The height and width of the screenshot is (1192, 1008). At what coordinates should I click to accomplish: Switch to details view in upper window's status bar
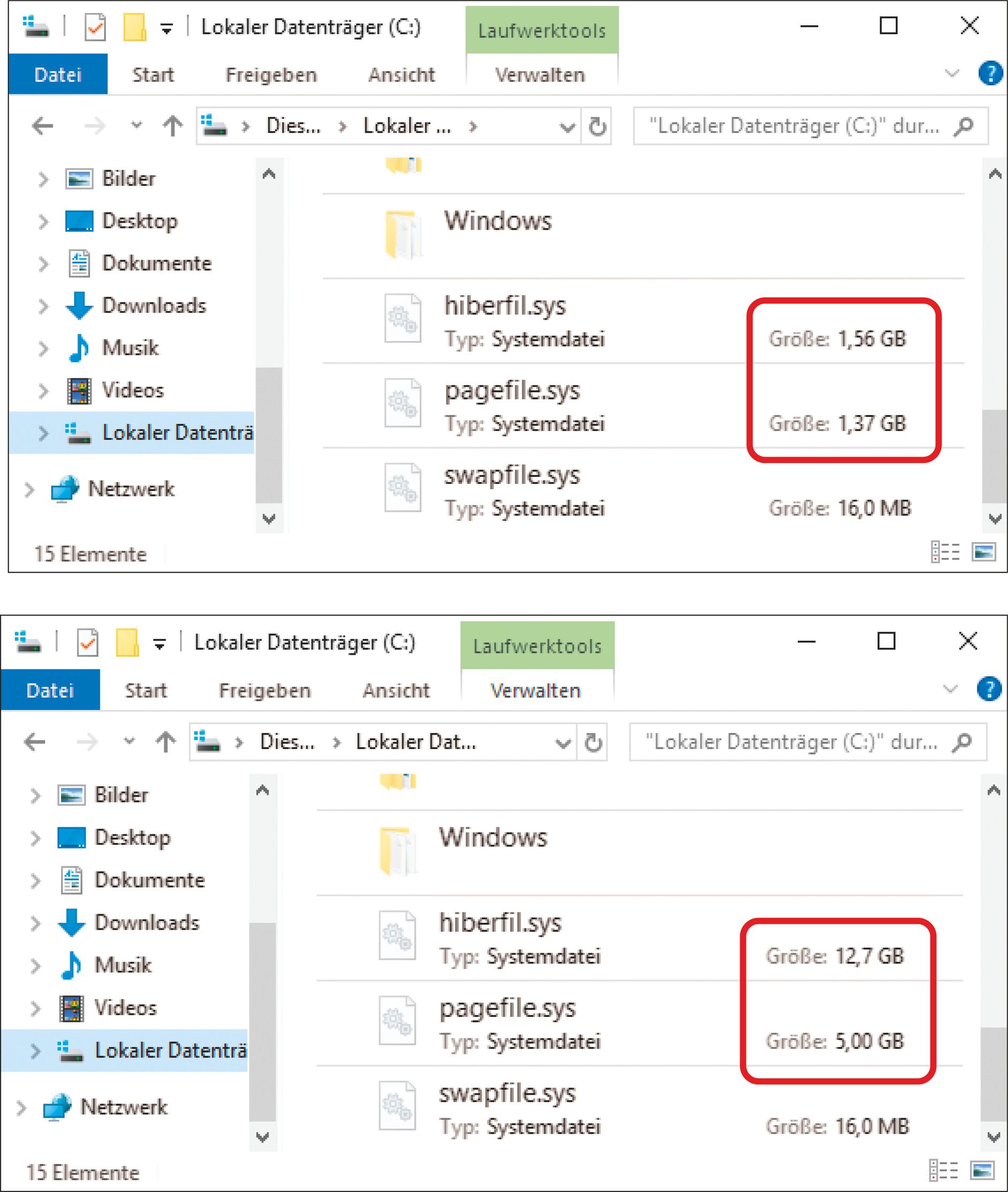[945, 552]
